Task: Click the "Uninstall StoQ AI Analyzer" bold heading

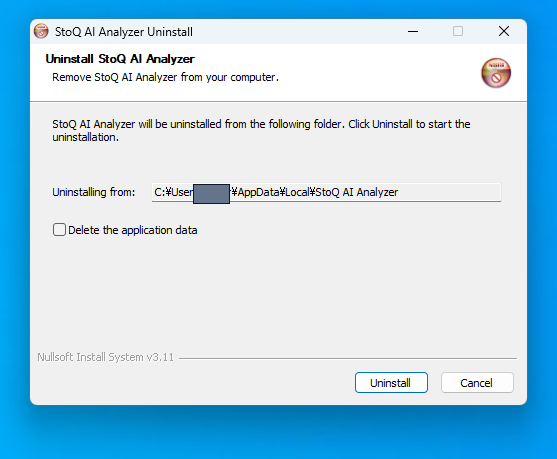Action: pos(120,59)
